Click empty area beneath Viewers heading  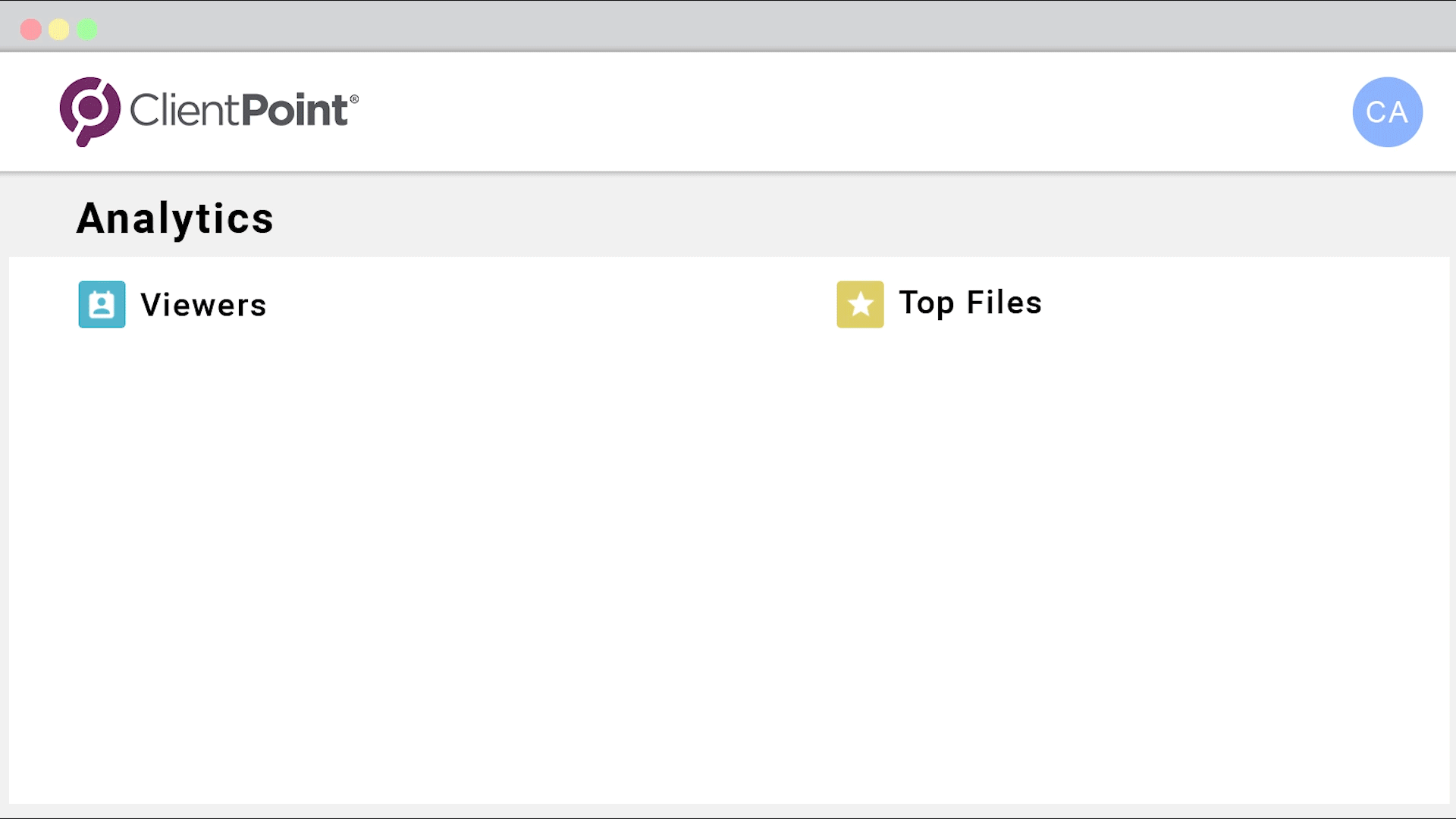303,493
